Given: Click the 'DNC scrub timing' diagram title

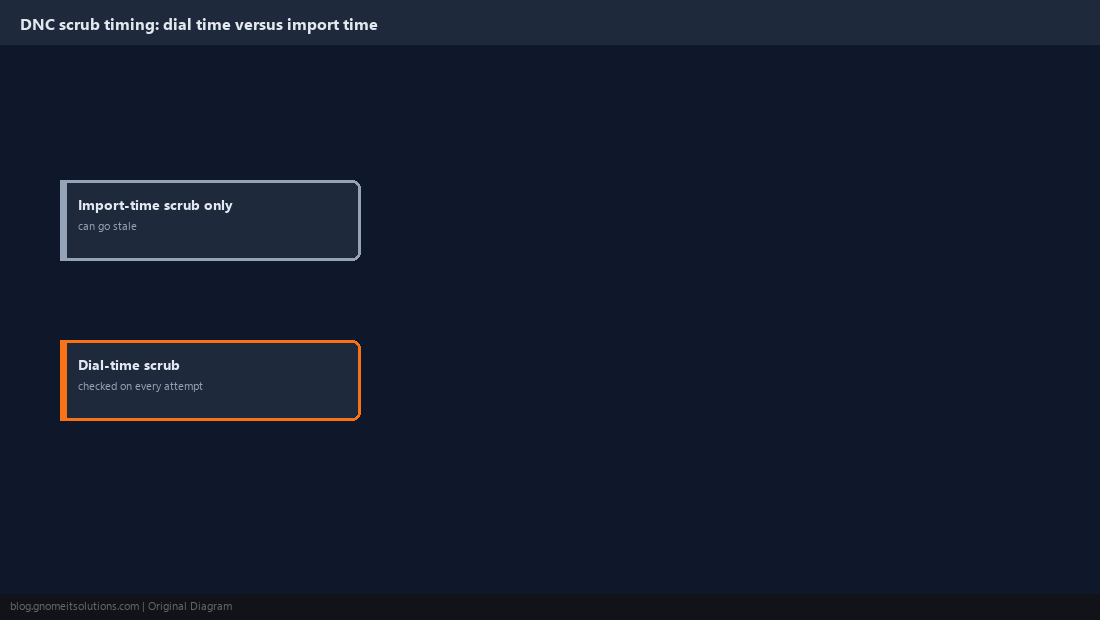Looking at the screenshot, I should pyautogui.click(x=199, y=25).
